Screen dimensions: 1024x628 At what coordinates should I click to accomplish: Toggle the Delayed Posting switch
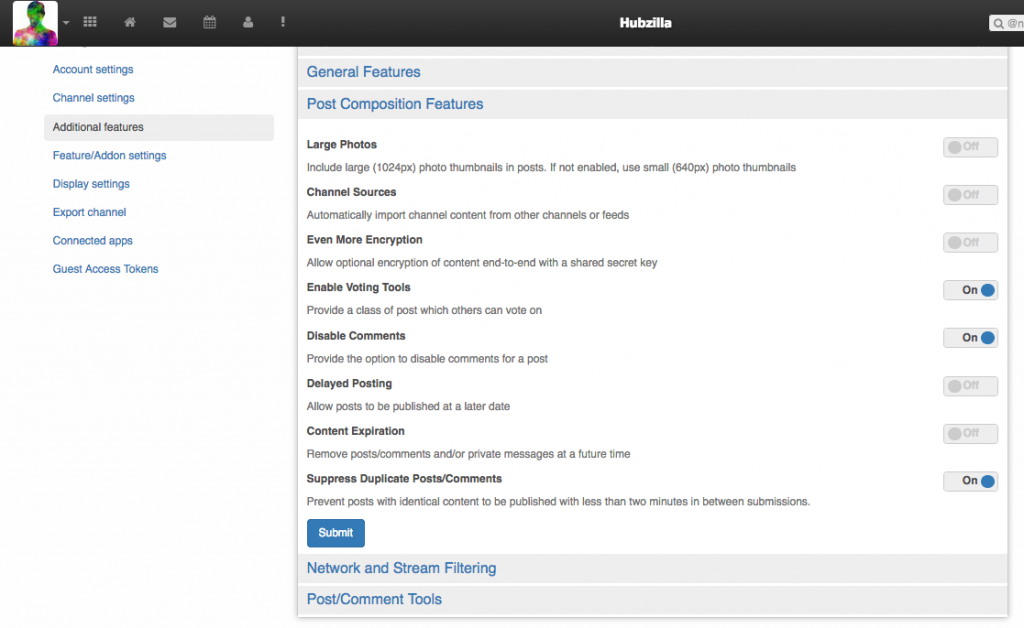point(970,386)
